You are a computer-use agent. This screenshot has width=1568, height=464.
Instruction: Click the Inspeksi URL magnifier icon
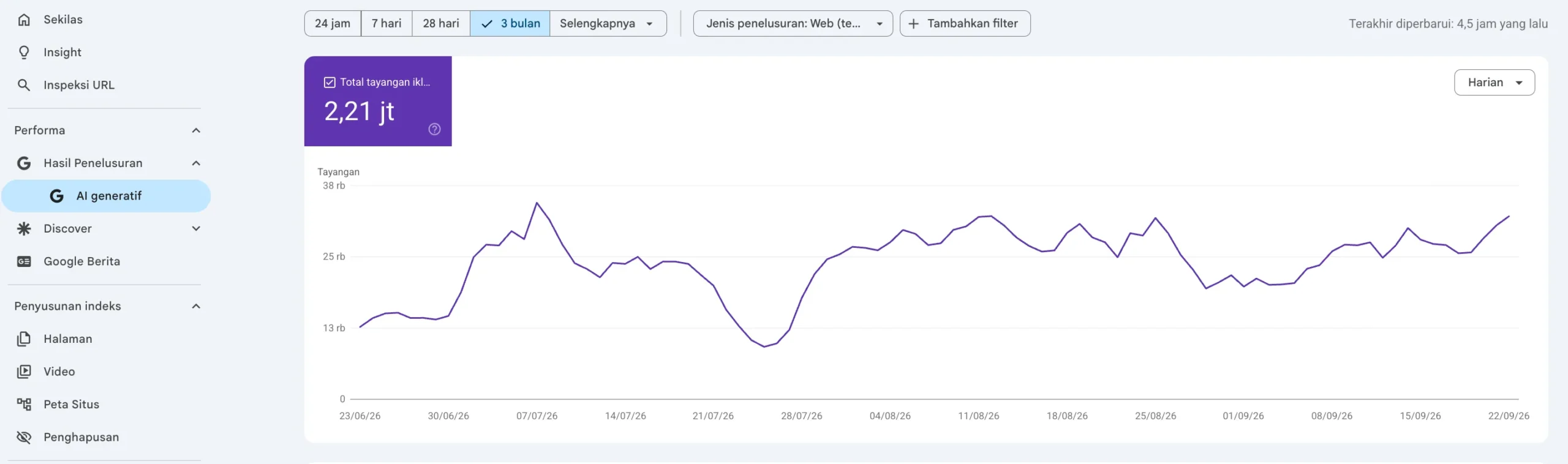pos(24,85)
